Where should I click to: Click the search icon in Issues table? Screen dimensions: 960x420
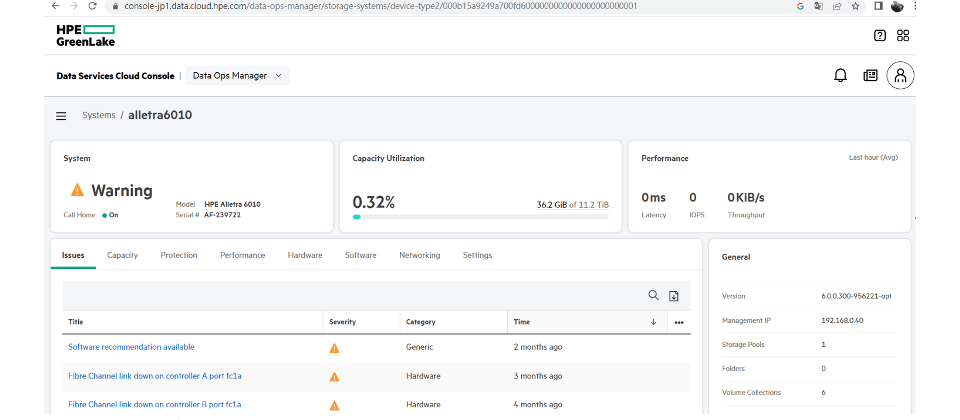pos(654,295)
